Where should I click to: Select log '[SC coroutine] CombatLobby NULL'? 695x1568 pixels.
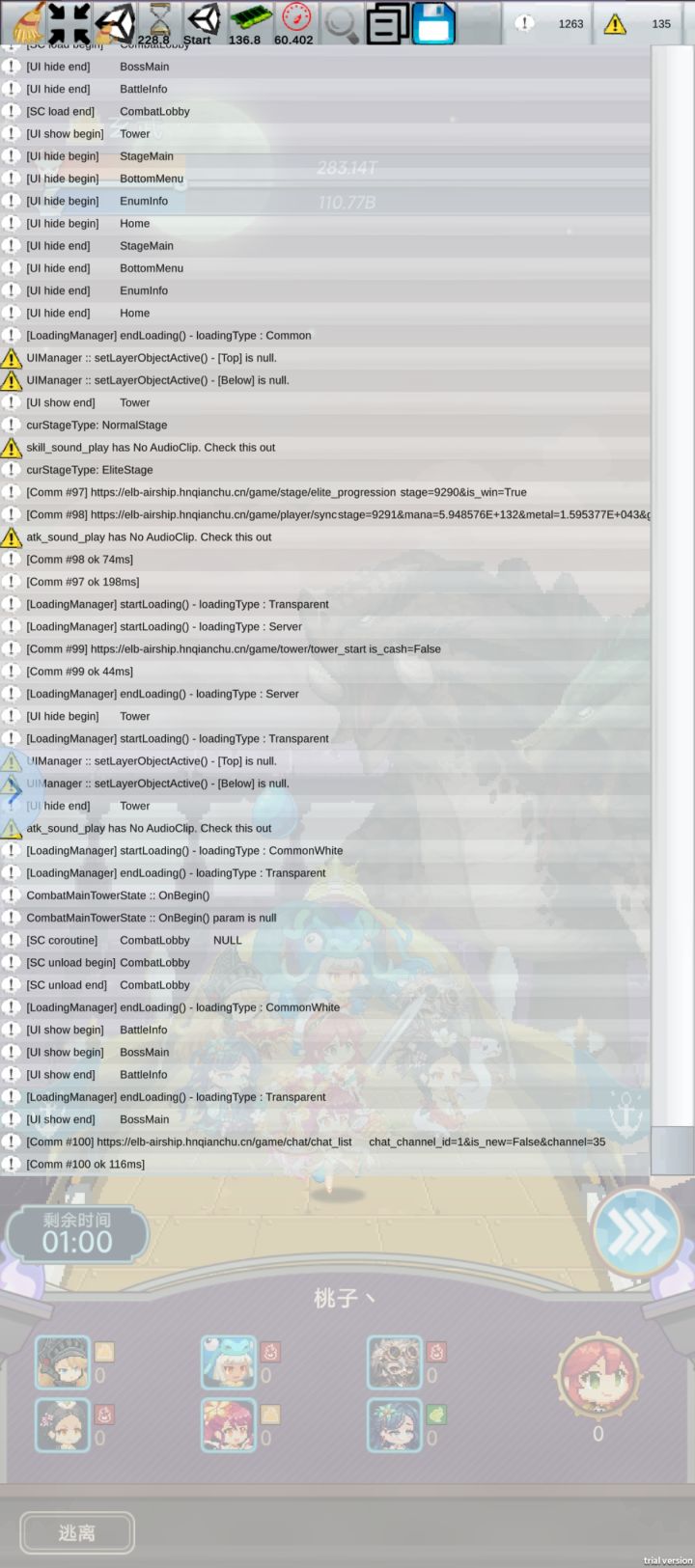(x=325, y=940)
